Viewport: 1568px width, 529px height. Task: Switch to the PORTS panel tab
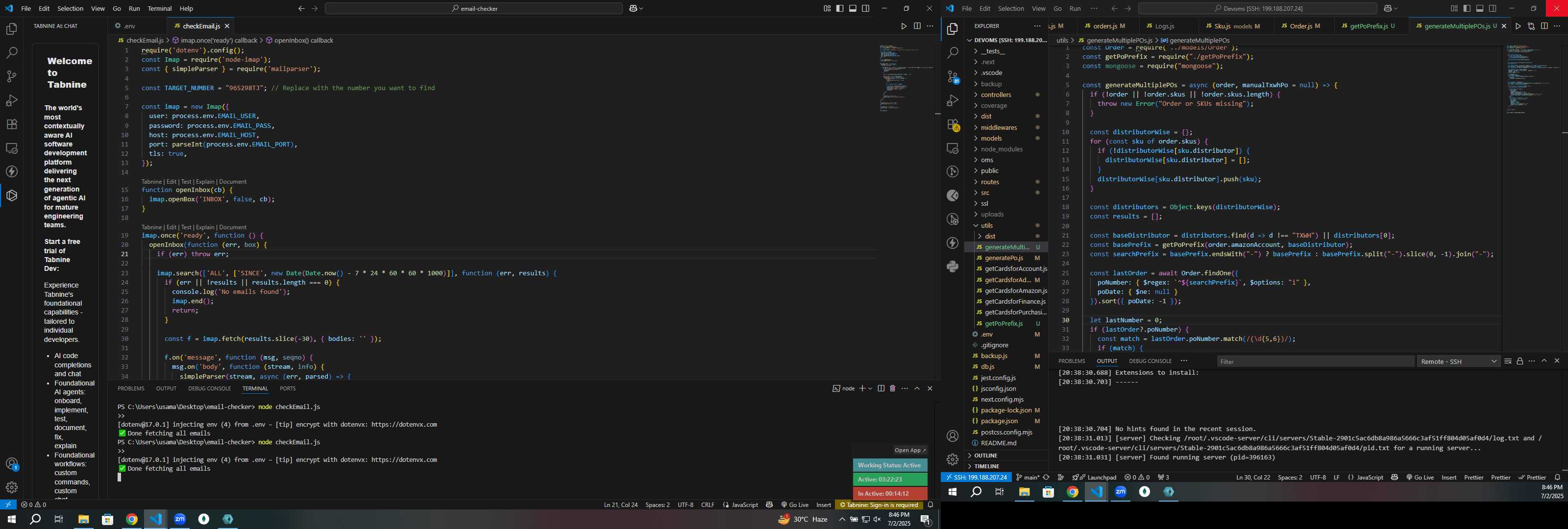click(287, 388)
